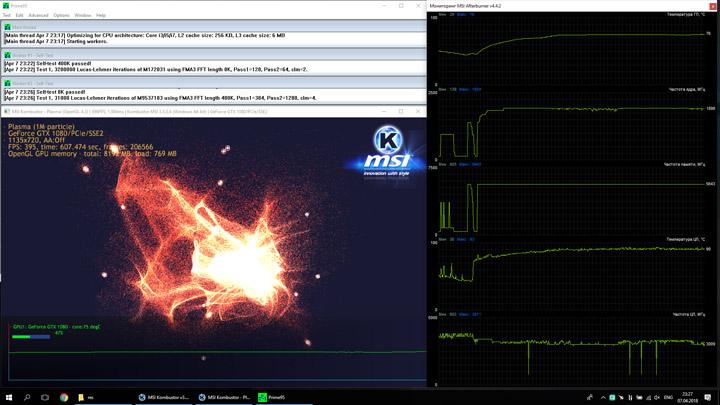The height and width of the screenshot is (405, 720).
Task: Click the 'Plasma (1M-particle)' overlay text
Action: 41,127
